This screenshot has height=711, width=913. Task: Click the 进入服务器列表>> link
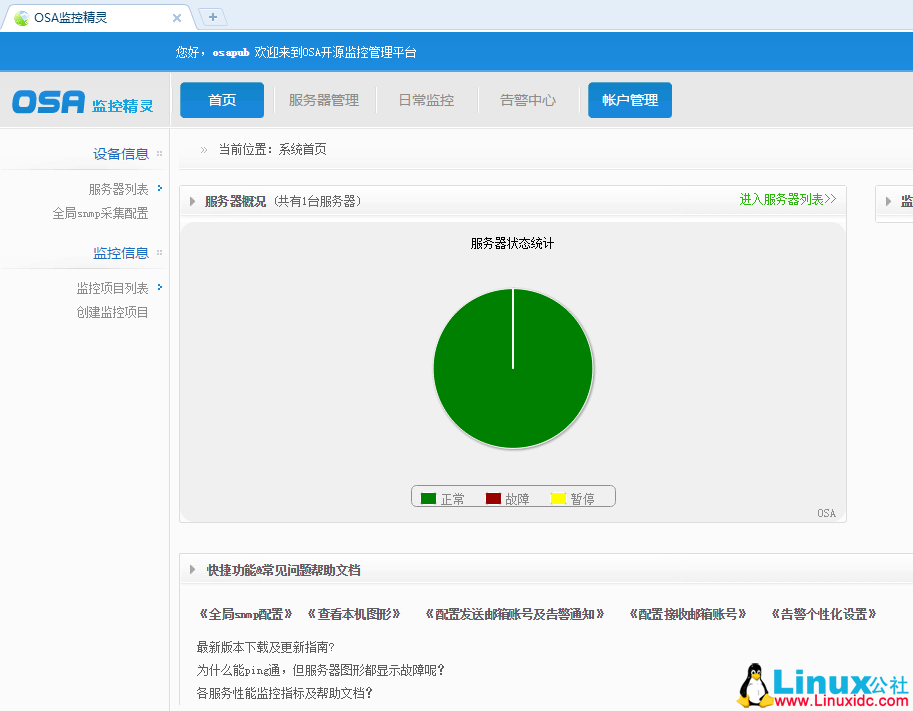pyautogui.click(x=788, y=200)
